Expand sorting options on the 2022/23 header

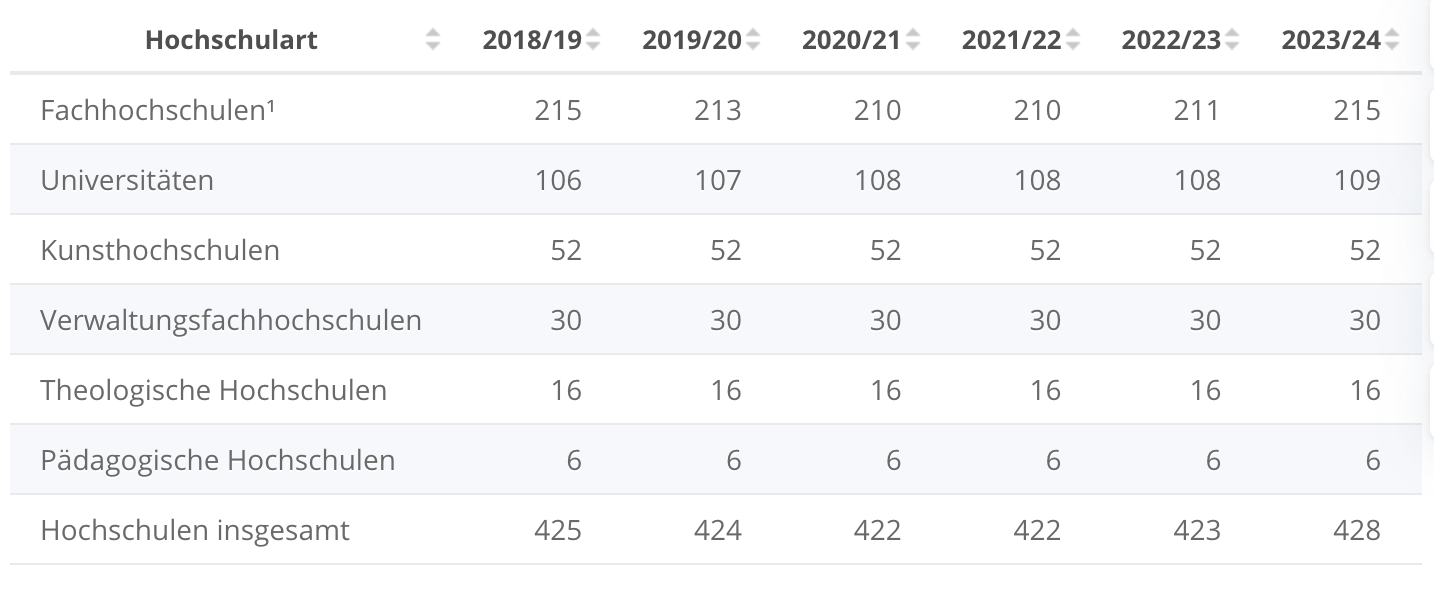[x=1233, y=40]
